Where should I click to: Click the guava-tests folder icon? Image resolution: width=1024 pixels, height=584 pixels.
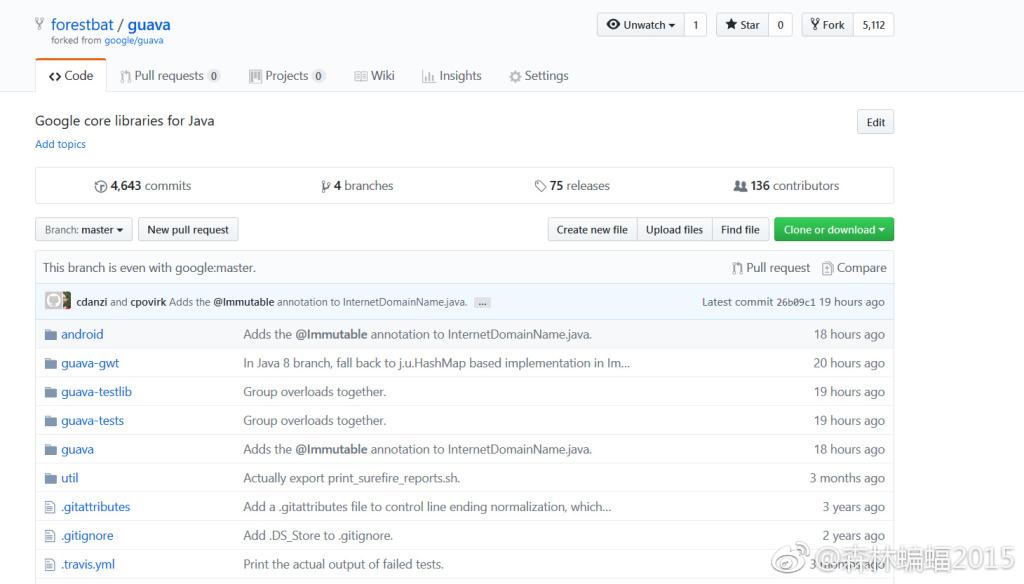coord(51,421)
